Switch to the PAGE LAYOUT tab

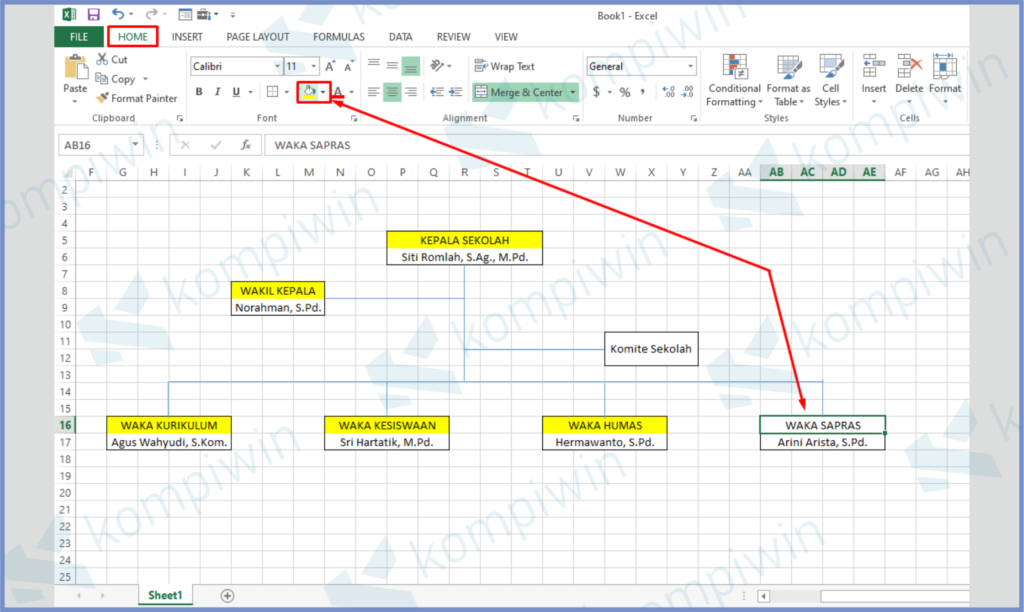pyautogui.click(x=258, y=37)
